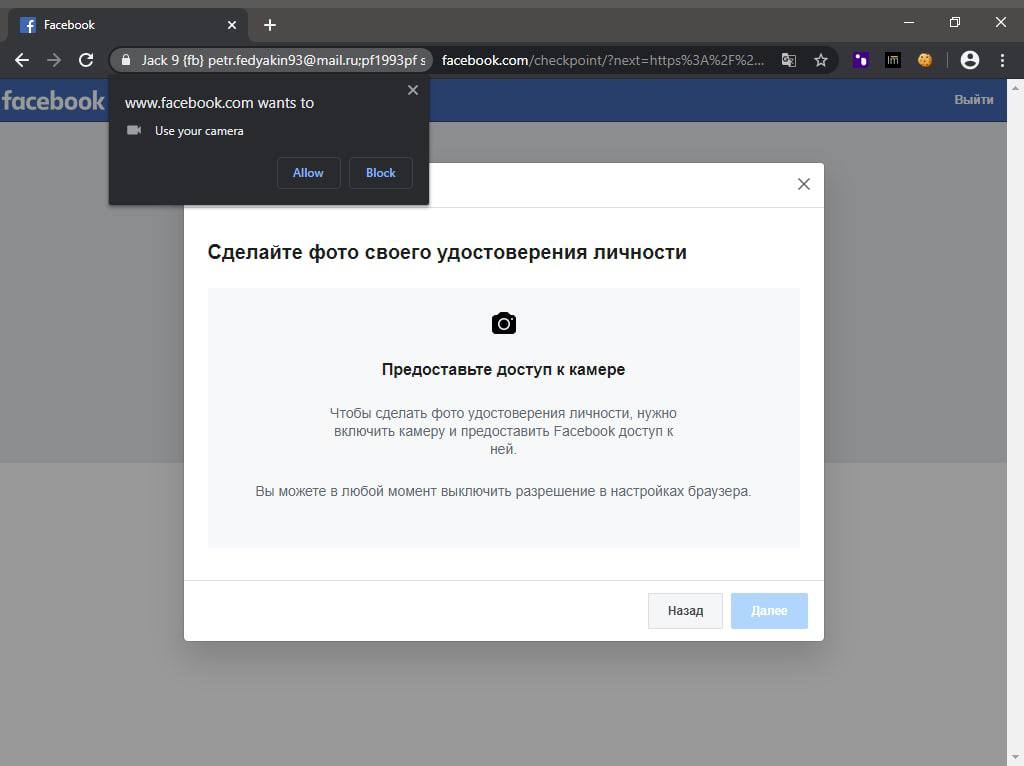Click the Назад button
Viewport: 1024px width, 766px height.
[685, 611]
